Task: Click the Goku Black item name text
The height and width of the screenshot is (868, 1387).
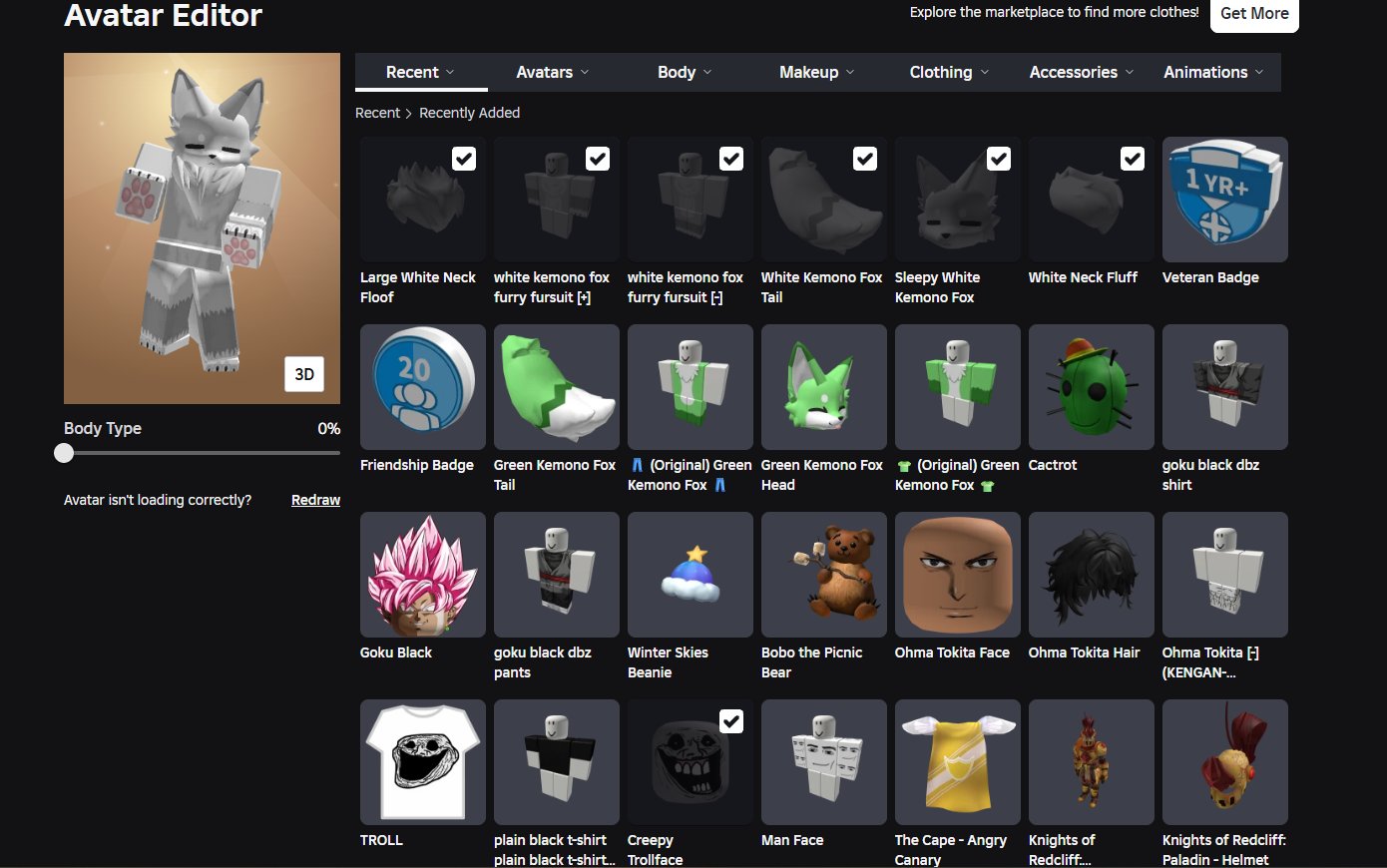Action: (396, 652)
